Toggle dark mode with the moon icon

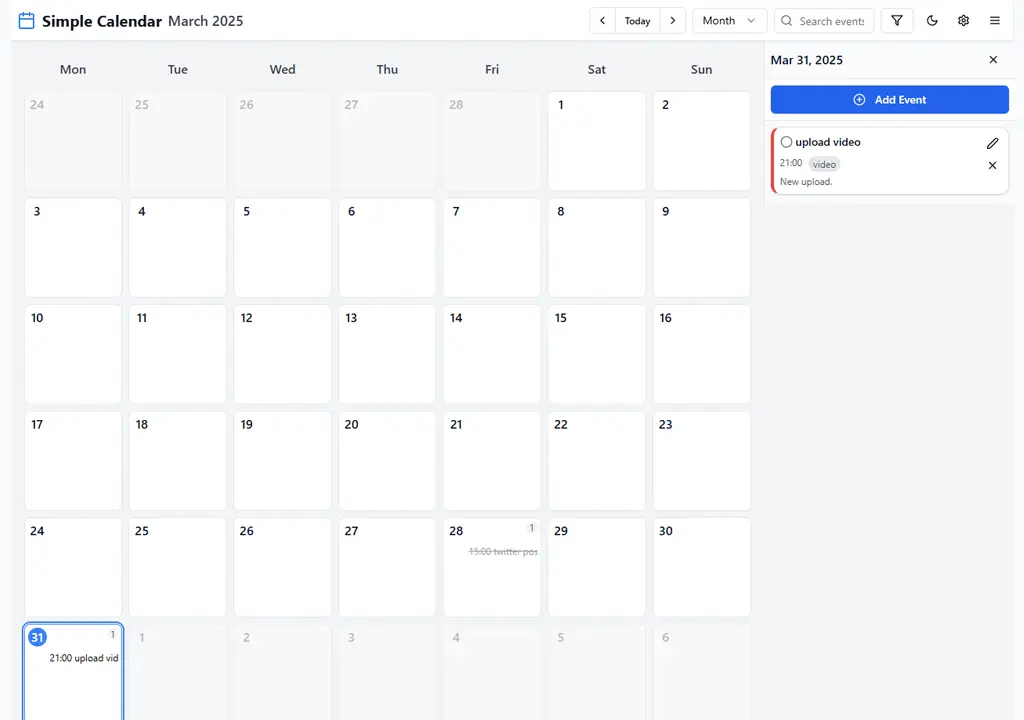pos(932,20)
